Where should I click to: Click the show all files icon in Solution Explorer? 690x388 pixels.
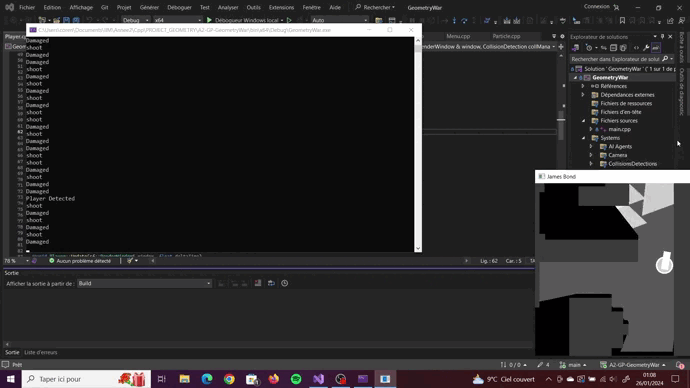click(x=623, y=48)
